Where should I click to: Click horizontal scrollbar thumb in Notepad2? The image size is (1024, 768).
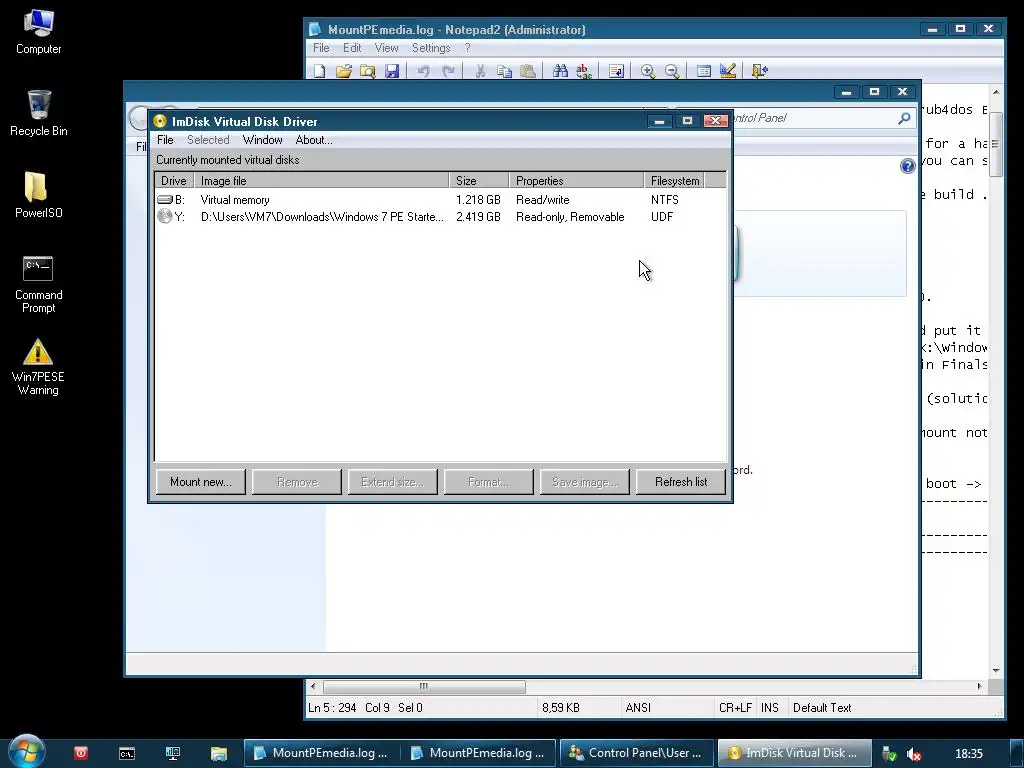[x=424, y=686]
